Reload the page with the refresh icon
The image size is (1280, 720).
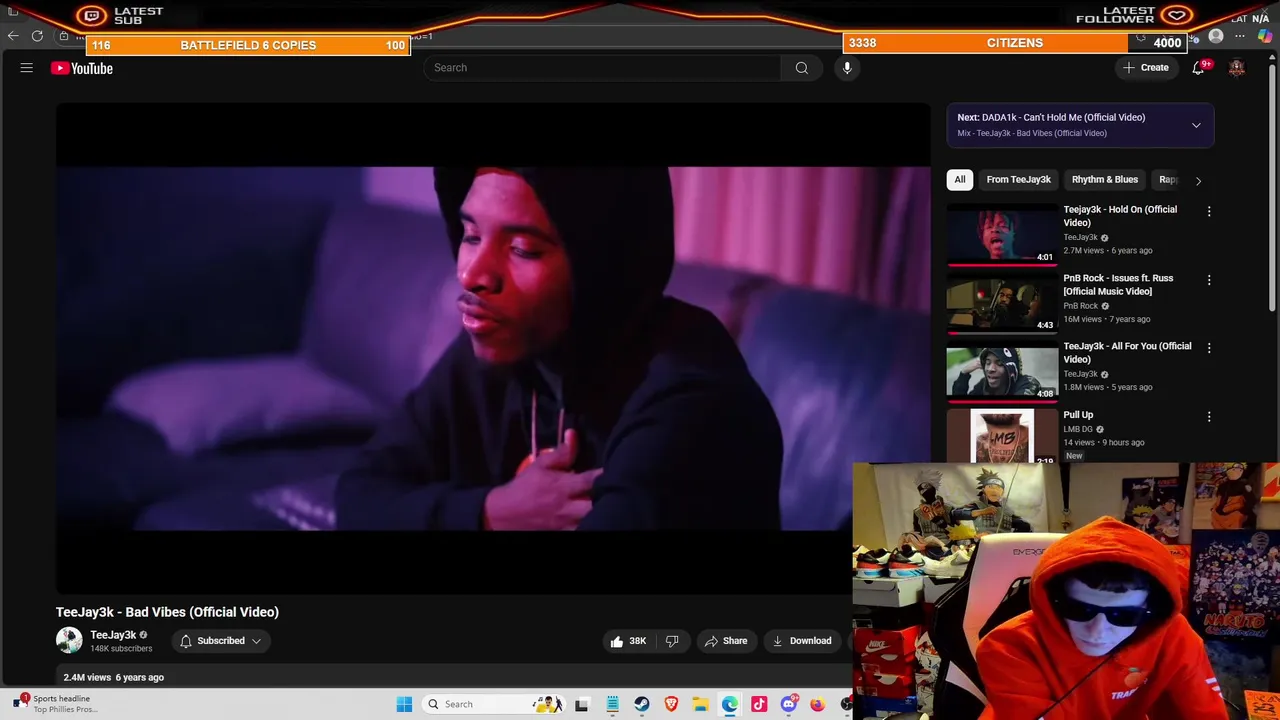(37, 36)
